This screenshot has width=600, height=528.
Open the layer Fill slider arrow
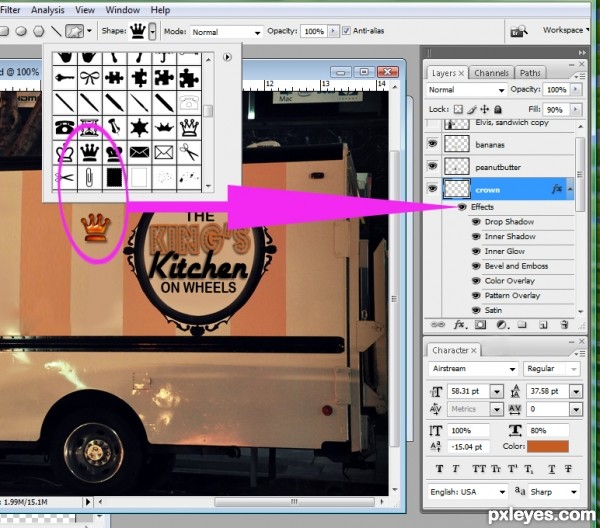tap(575, 110)
